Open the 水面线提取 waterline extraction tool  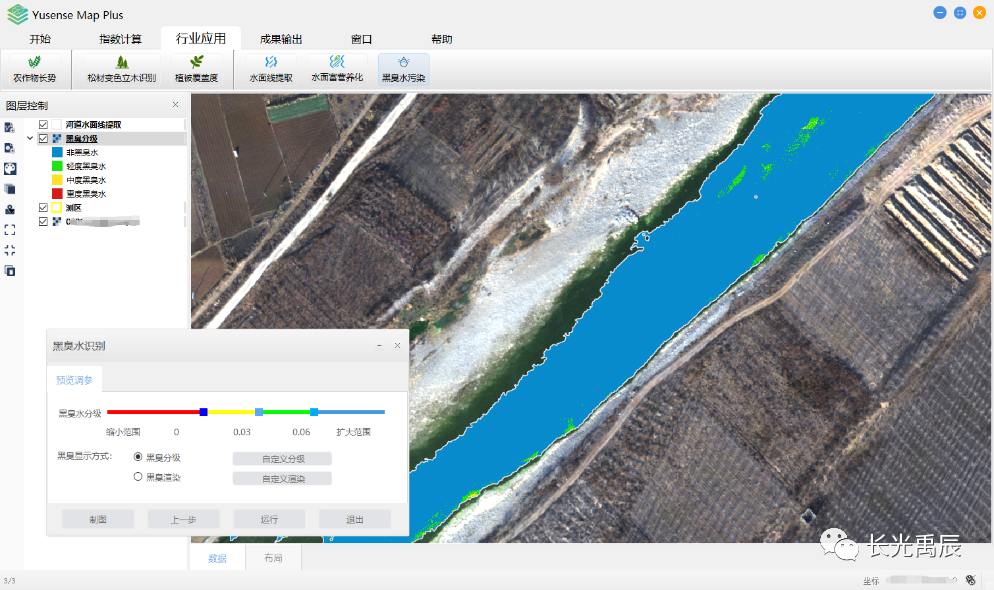pyautogui.click(x=271, y=68)
